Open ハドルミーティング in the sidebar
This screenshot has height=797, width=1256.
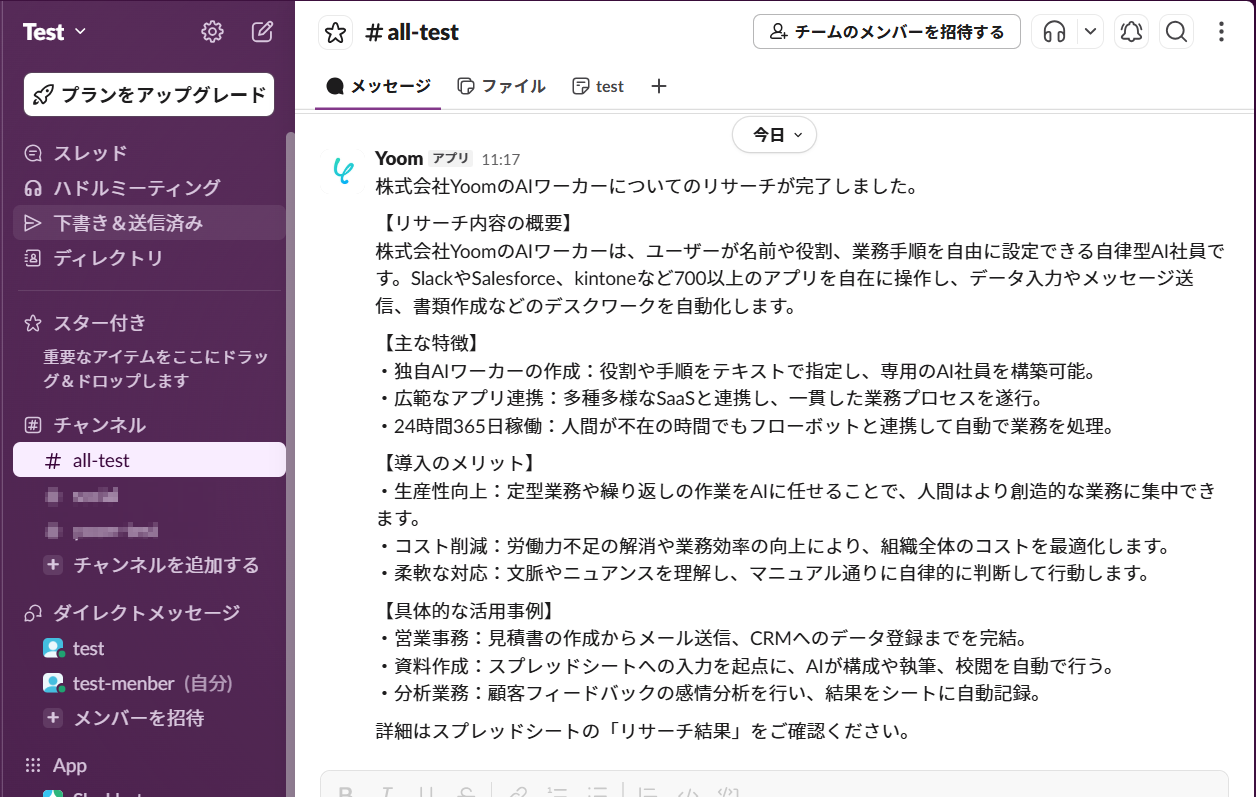149,188
